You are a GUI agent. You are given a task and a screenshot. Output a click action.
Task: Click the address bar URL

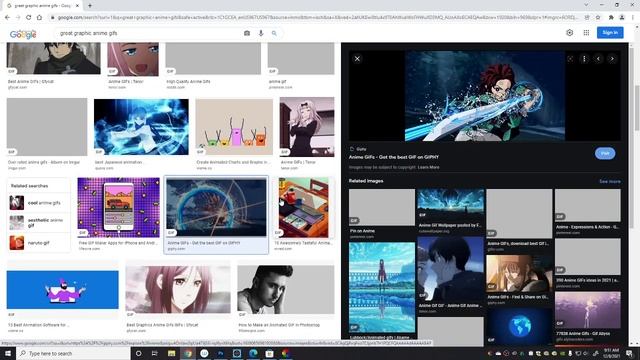pos(318,18)
